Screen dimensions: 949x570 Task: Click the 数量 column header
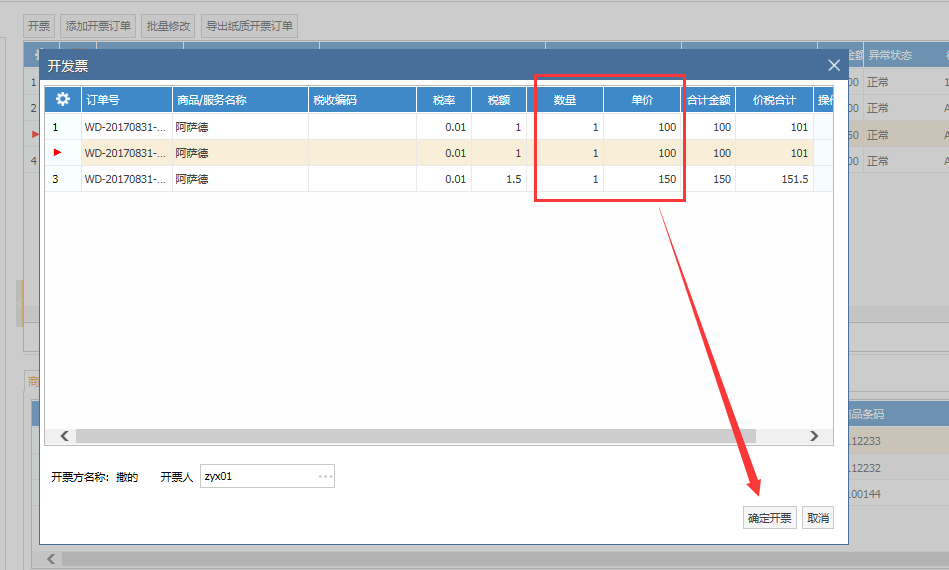(x=565, y=100)
